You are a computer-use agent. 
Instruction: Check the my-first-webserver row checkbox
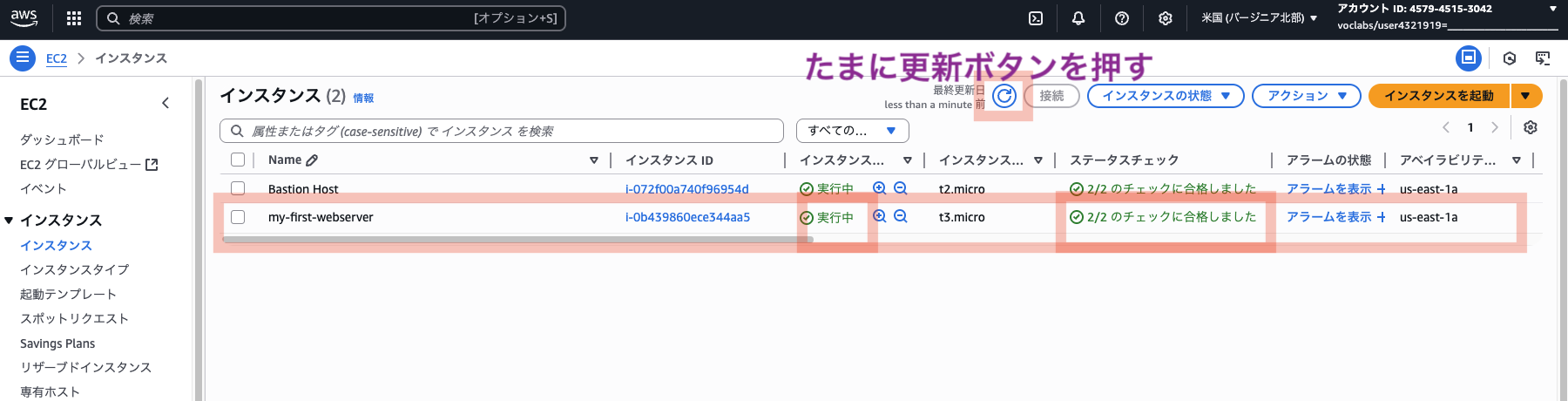(x=238, y=217)
